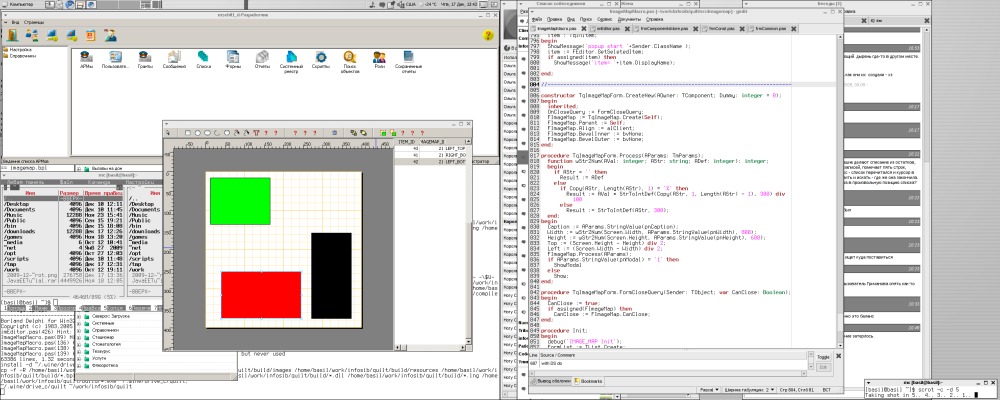
Task: Select the pointer tool in image map editor
Action: point(168,133)
